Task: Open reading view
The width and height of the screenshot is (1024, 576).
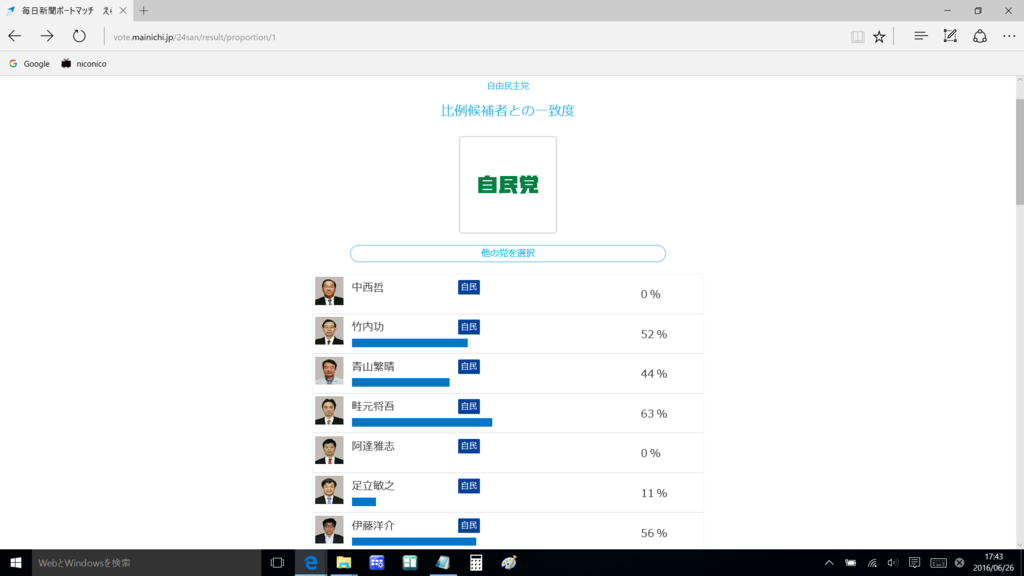Action: click(x=857, y=37)
